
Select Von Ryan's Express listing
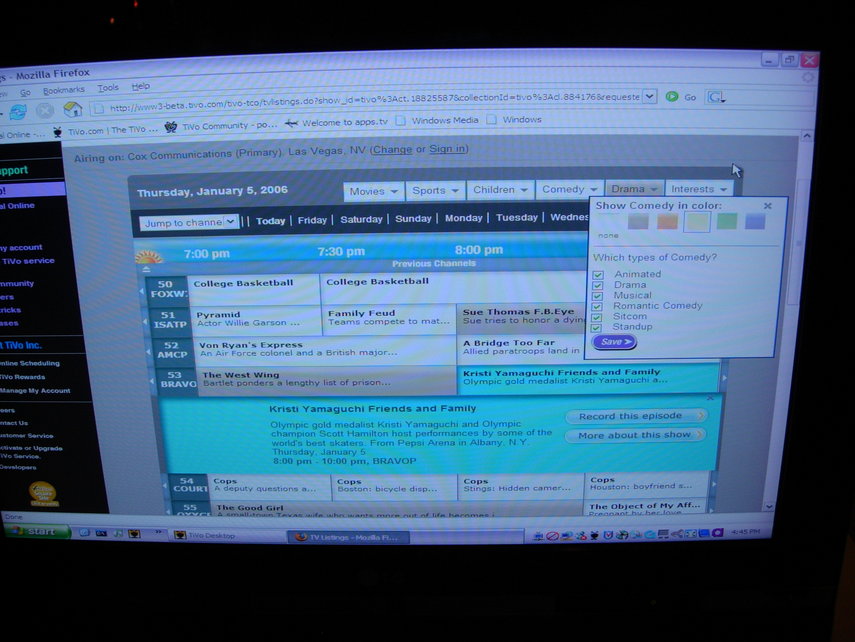[324, 350]
